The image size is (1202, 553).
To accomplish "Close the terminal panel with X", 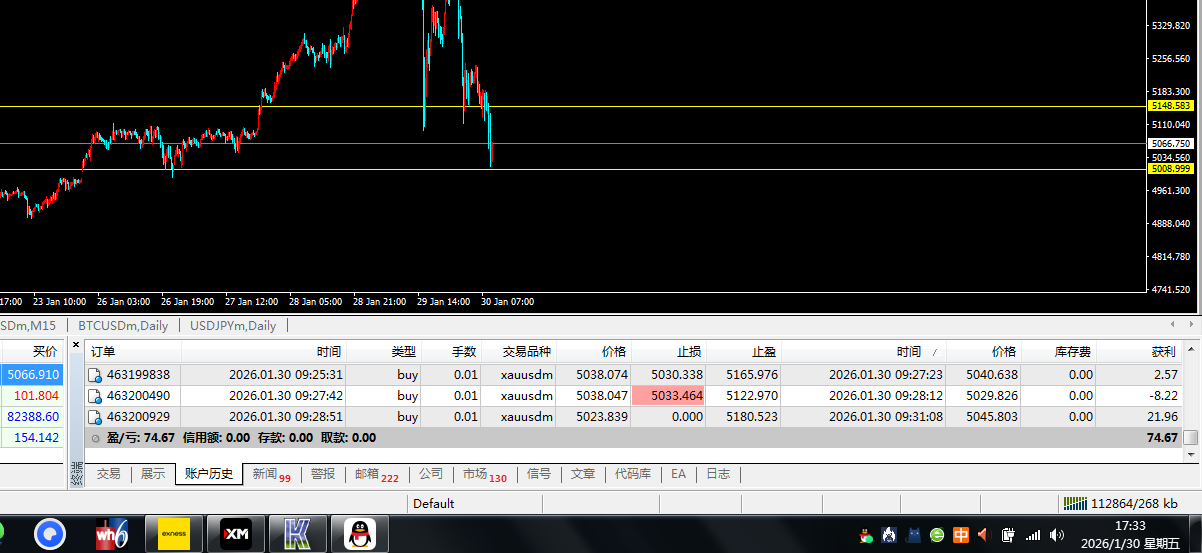I will pyautogui.click(x=76, y=345).
